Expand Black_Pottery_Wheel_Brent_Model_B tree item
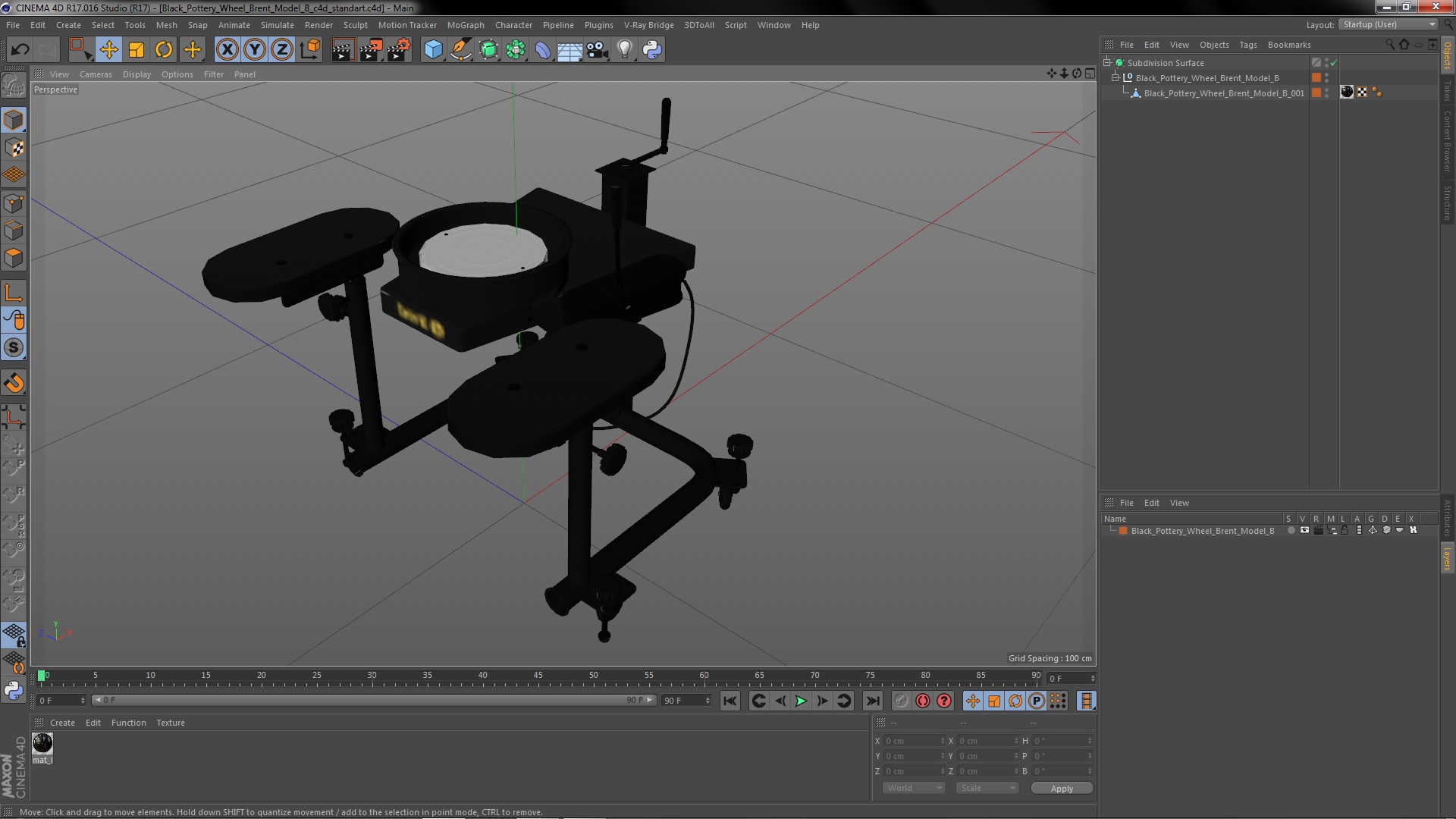The width and height of the screenshot is (1456, 819). (1115, 78)
